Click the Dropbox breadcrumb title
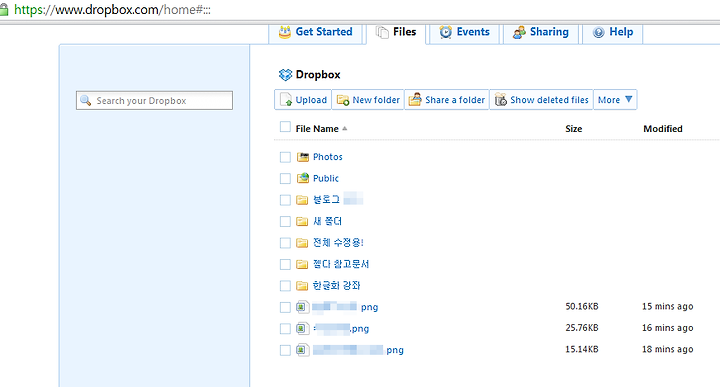The width and height of the screenshot is (720, 387). (x=318, y=74)
